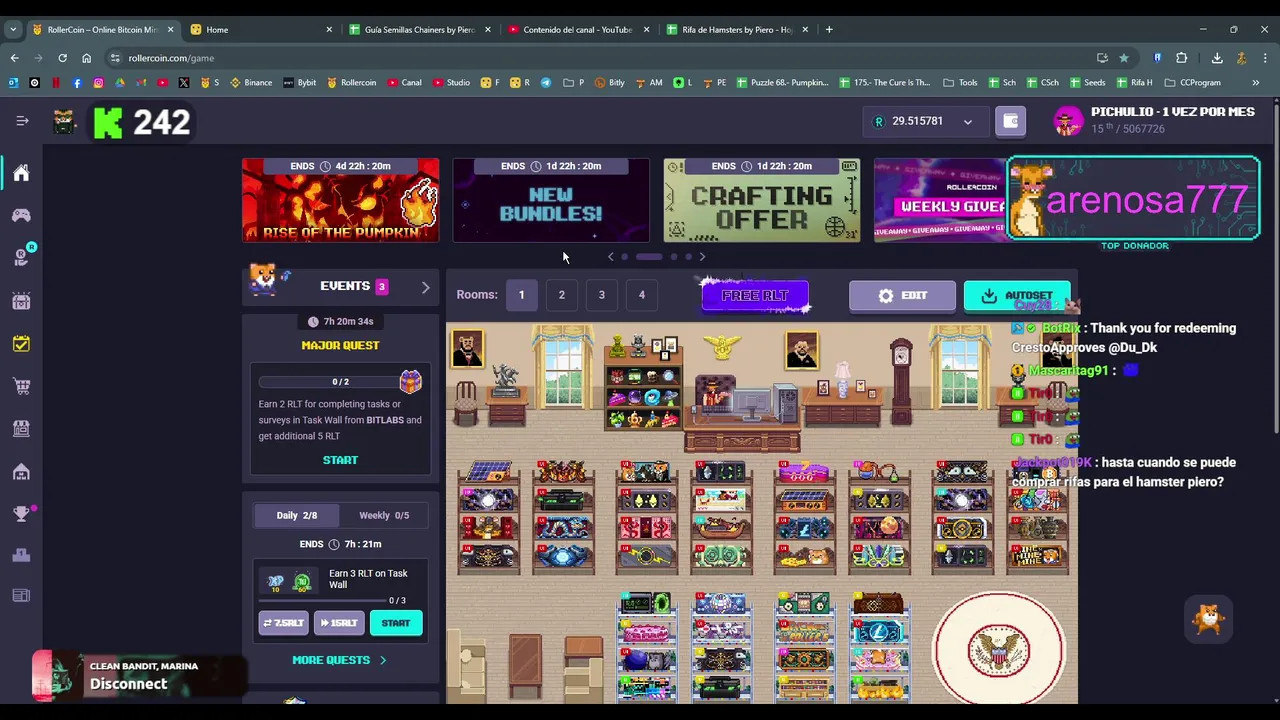
Task: Switch to room 4
Action: (x=641, y=295)
